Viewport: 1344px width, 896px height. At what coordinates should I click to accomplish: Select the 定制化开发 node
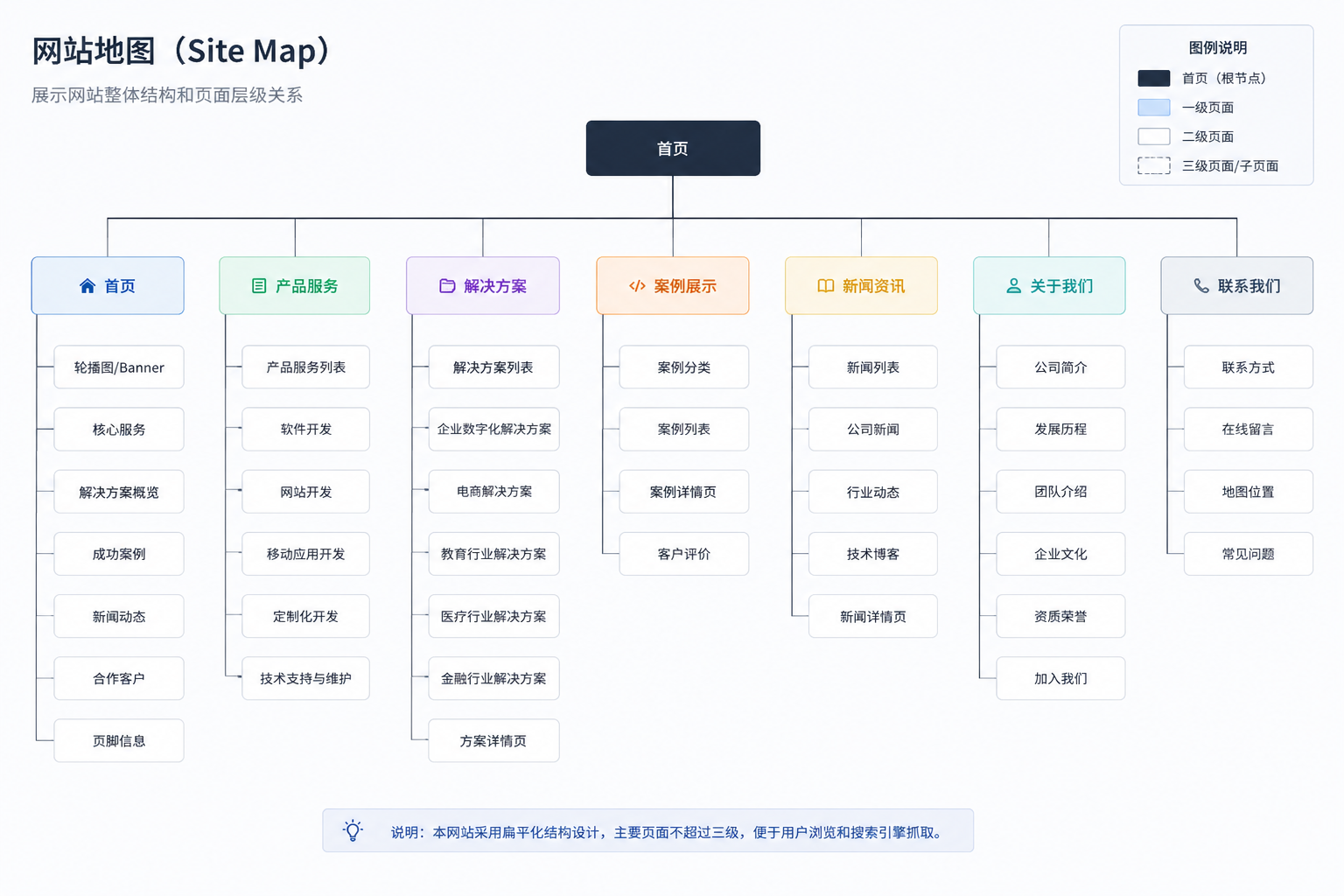(306, 617)
